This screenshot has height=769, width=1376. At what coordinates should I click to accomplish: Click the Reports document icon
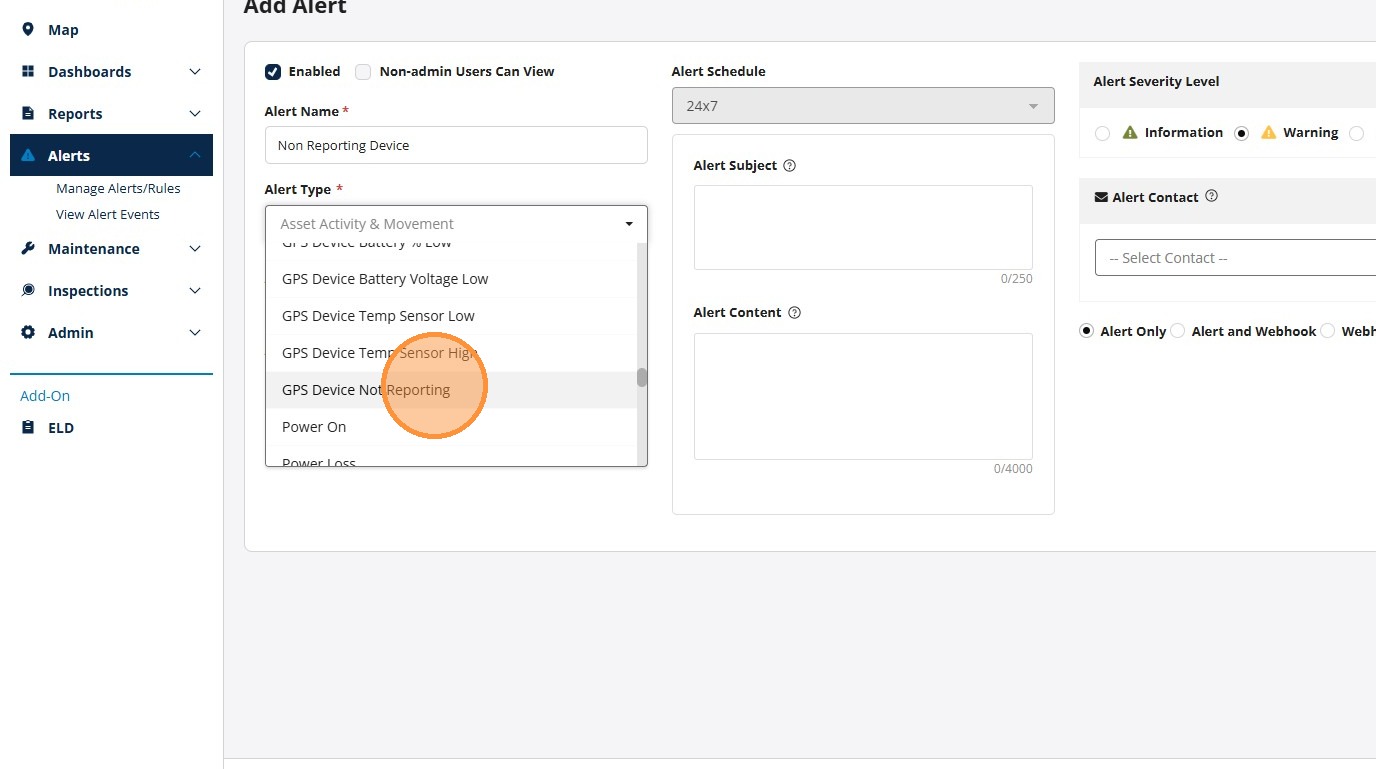click(x=28, y=114)
